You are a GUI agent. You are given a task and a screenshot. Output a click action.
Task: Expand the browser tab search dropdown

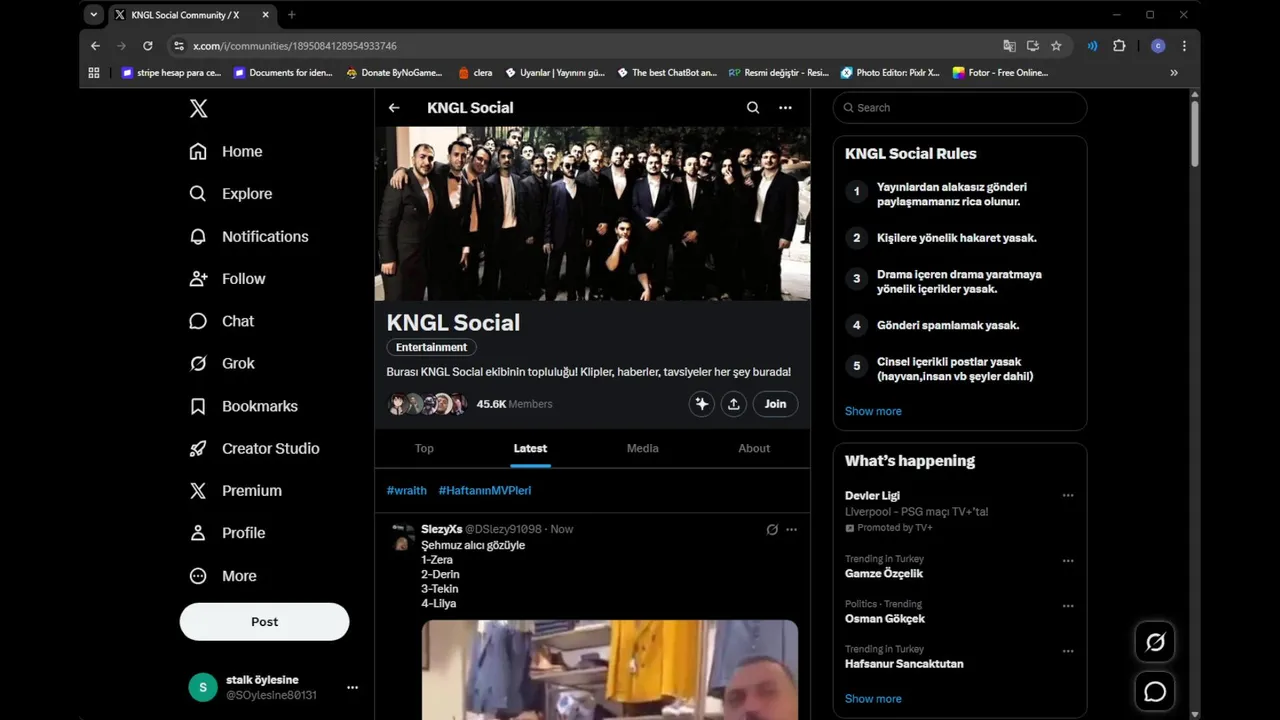click(94, 15)
